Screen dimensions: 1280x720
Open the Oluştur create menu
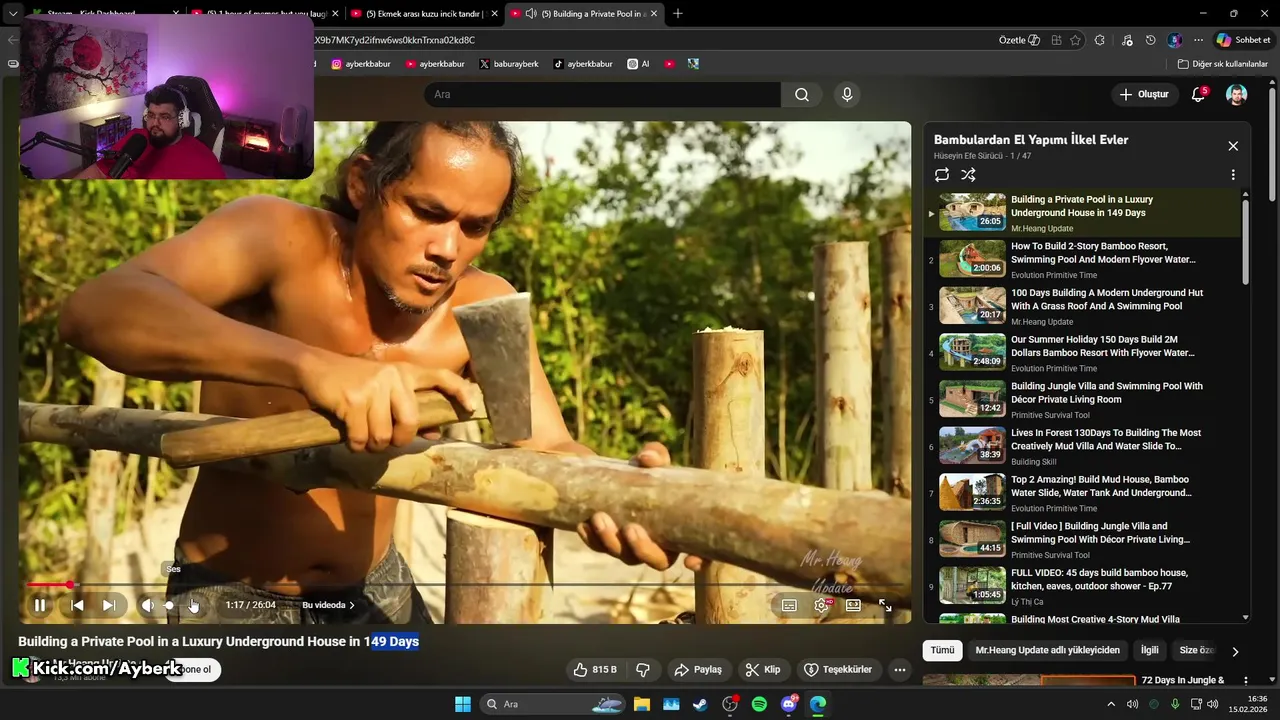pos(1143,94)
